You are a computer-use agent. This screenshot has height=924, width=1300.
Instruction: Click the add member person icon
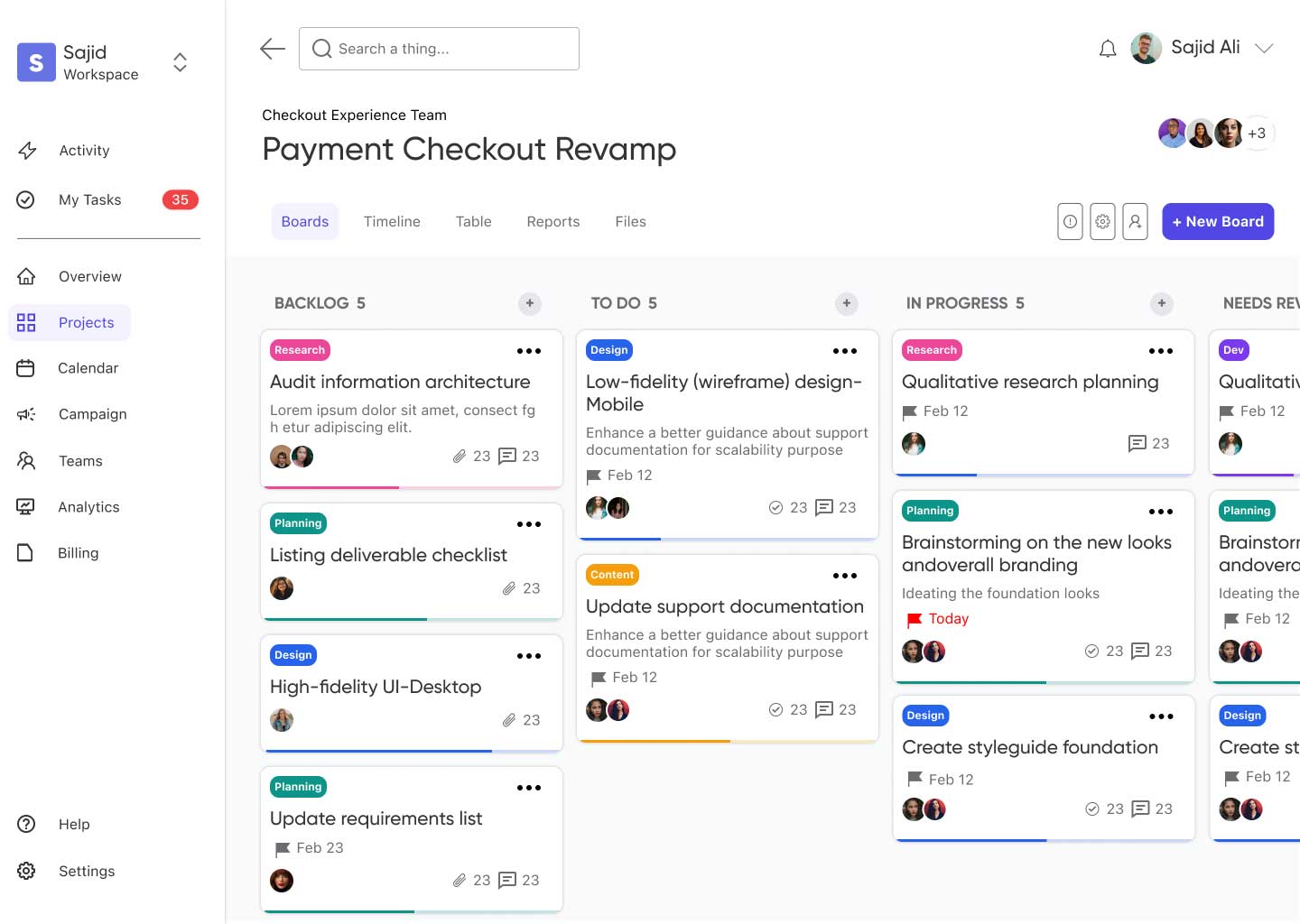[x=1135, y=221]
